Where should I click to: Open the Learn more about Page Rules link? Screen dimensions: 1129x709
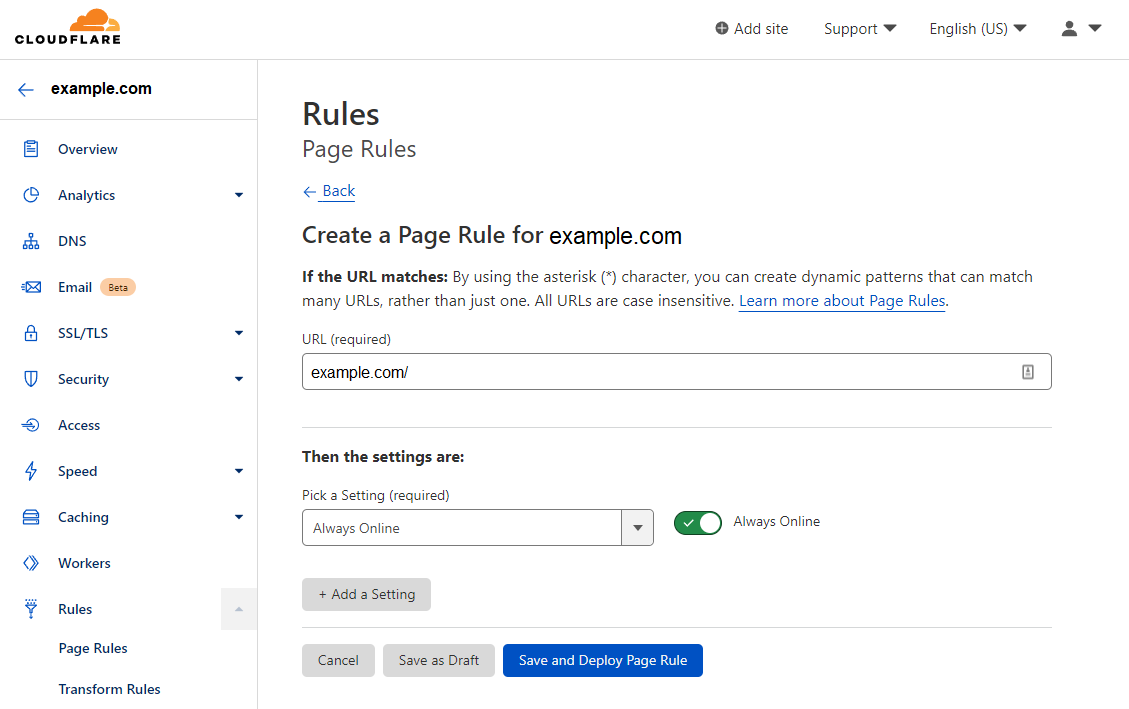coord(841,300)
